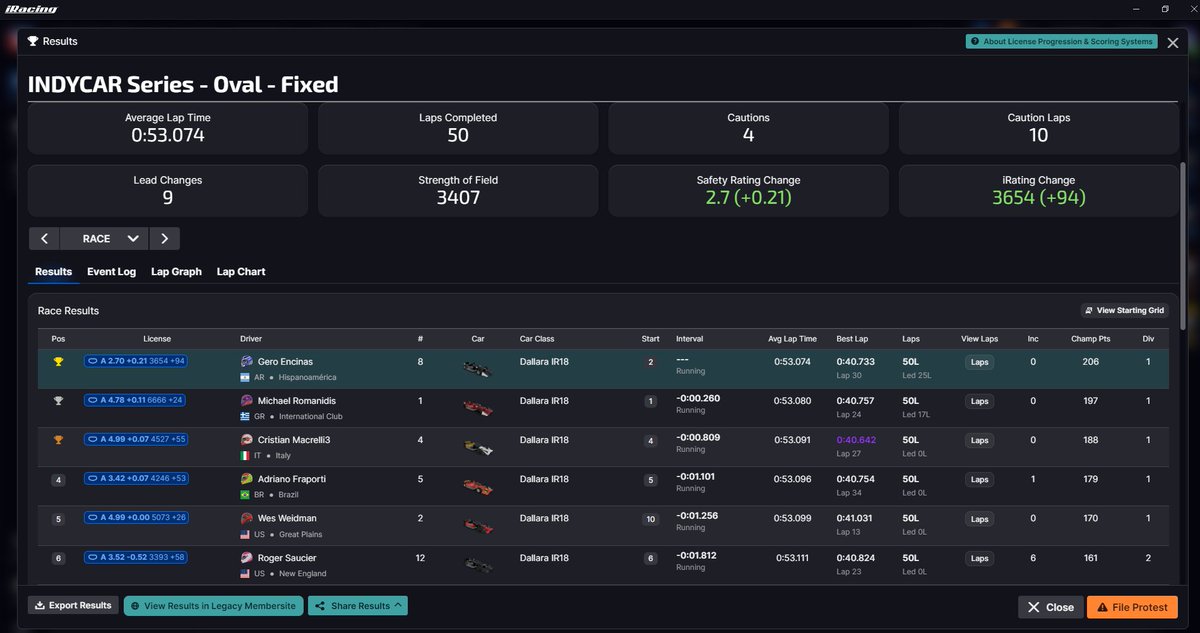Viewport: 1200px width, 633px height.
Task: Click Roger Saucier helmet icon
Action: pyautogui.click(x=247, y=557)
